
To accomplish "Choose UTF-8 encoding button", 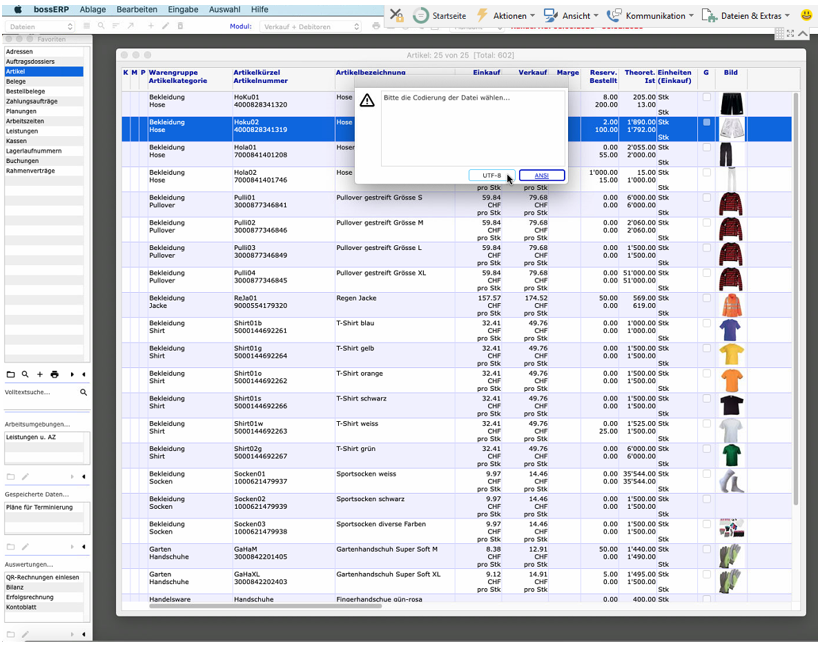I will 492,175.
